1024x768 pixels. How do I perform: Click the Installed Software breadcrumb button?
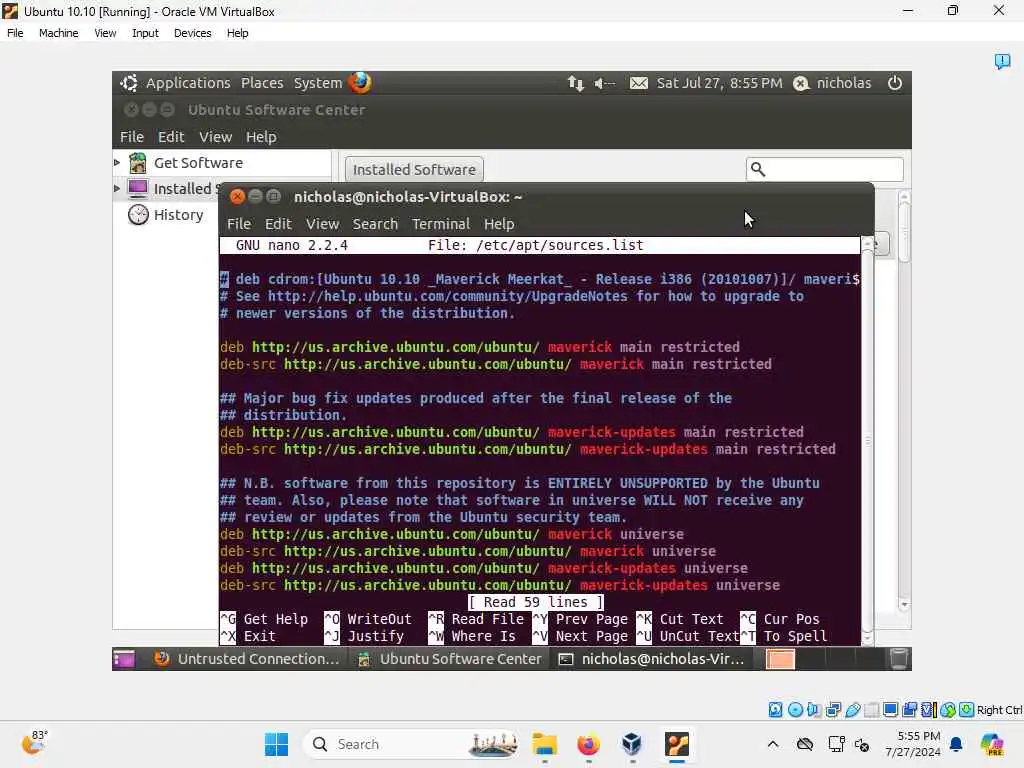tap(414, 169)
